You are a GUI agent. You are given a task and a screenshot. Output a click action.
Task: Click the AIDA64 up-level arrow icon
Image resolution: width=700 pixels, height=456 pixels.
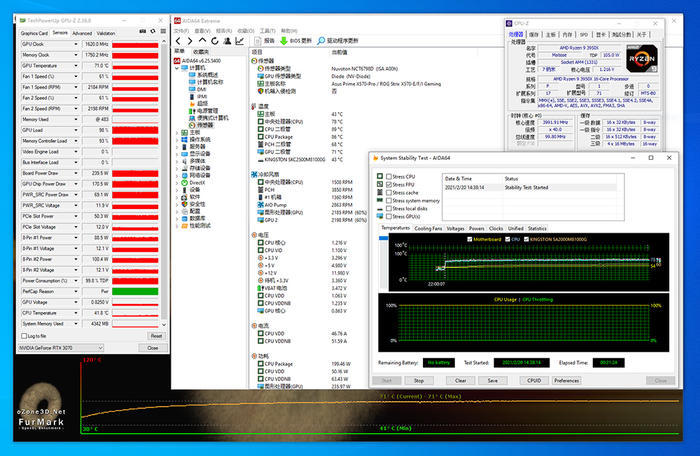202,41
